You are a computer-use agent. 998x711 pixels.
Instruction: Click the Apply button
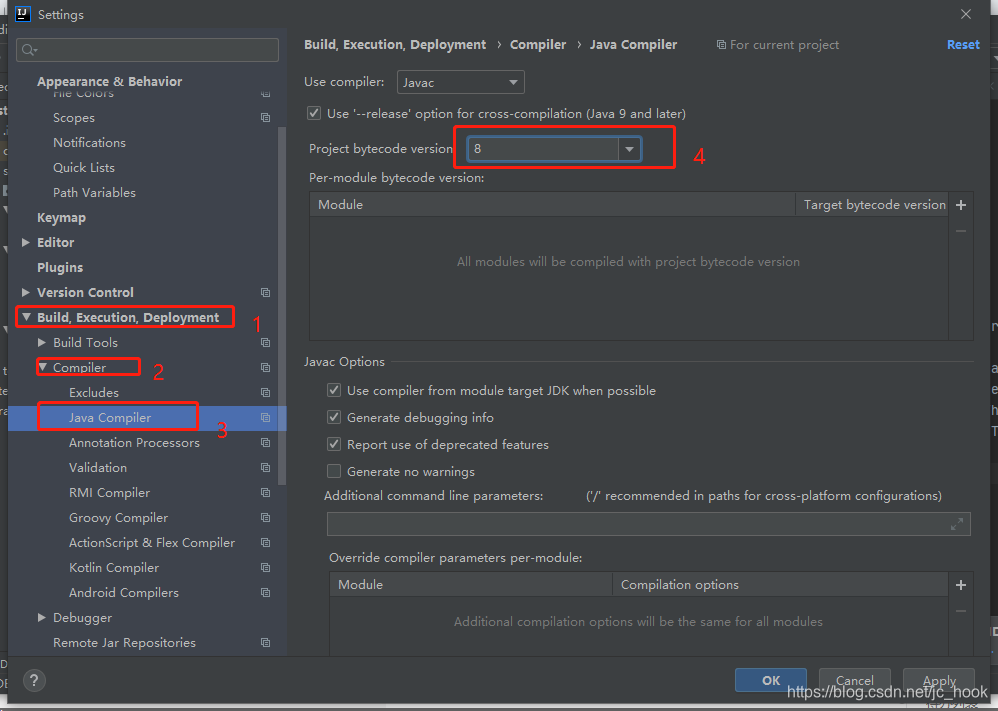[939, 680]
